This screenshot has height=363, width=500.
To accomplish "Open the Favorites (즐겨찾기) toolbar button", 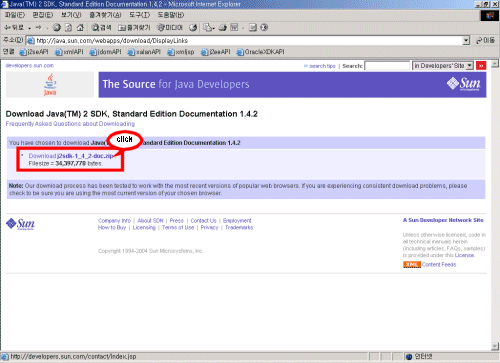I will pos(134,28).
